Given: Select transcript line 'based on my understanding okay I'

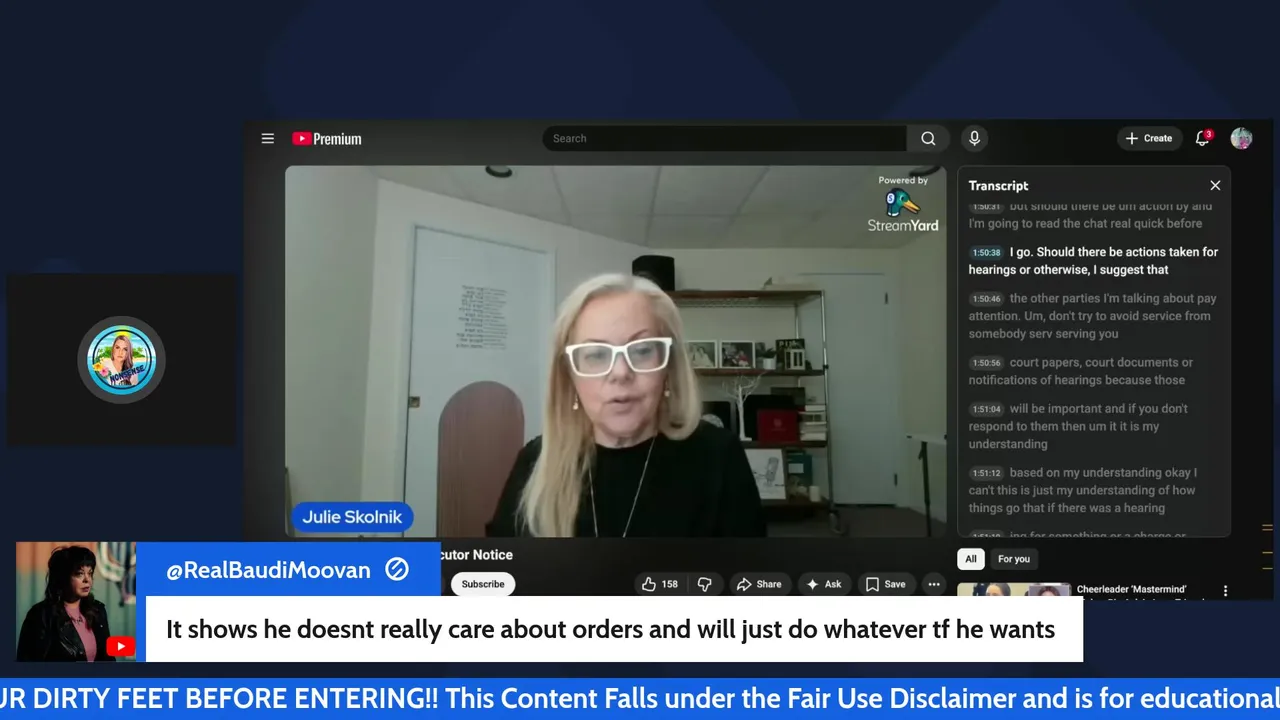Looking at the screenshot, I should coord(1103,473).
